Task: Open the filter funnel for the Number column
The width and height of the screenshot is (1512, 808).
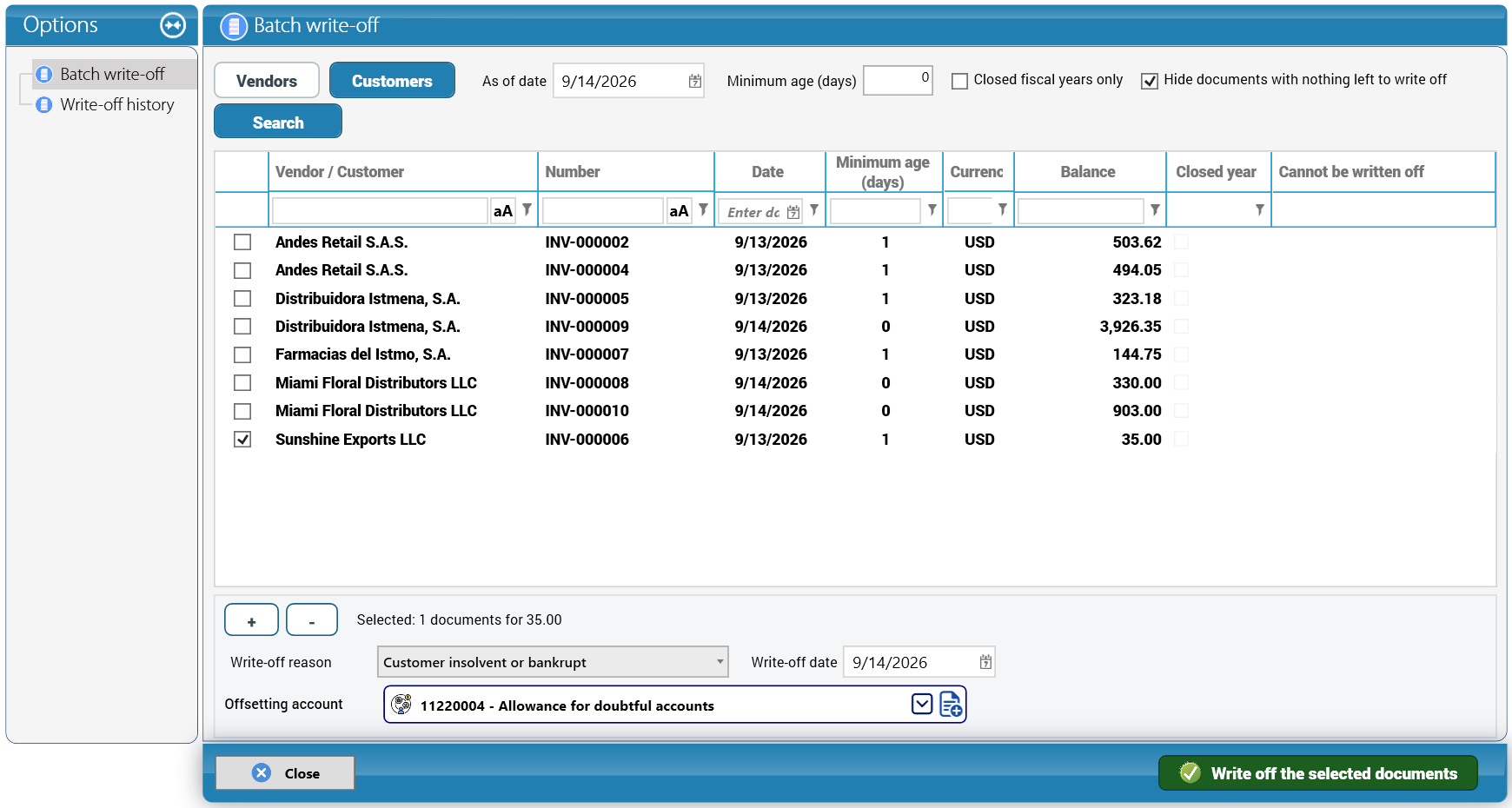Action: (x=703, y=209)
